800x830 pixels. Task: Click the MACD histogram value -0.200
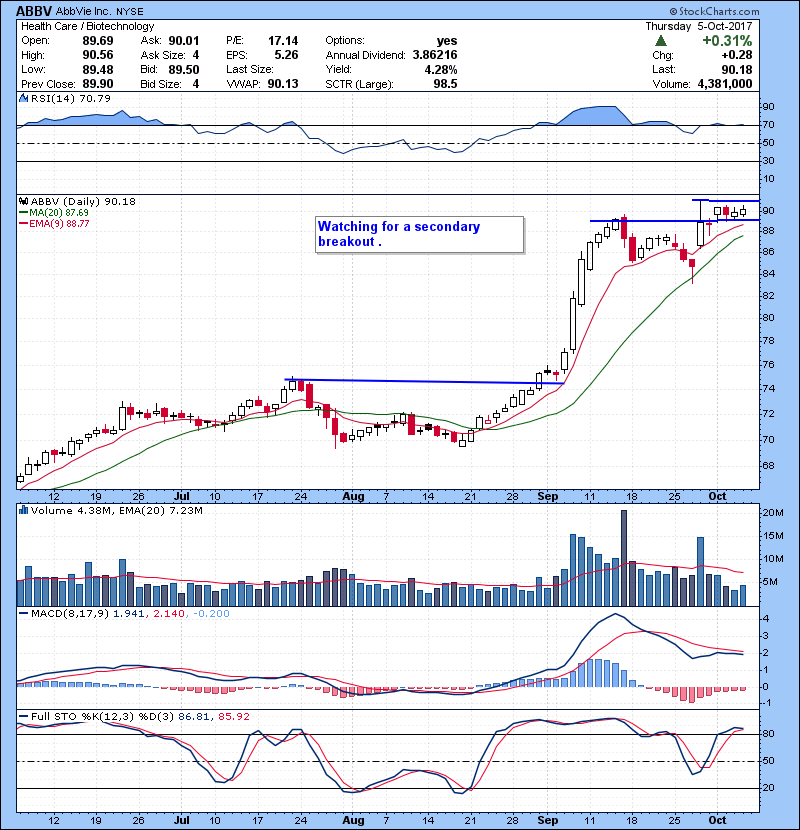pos(211,614)
